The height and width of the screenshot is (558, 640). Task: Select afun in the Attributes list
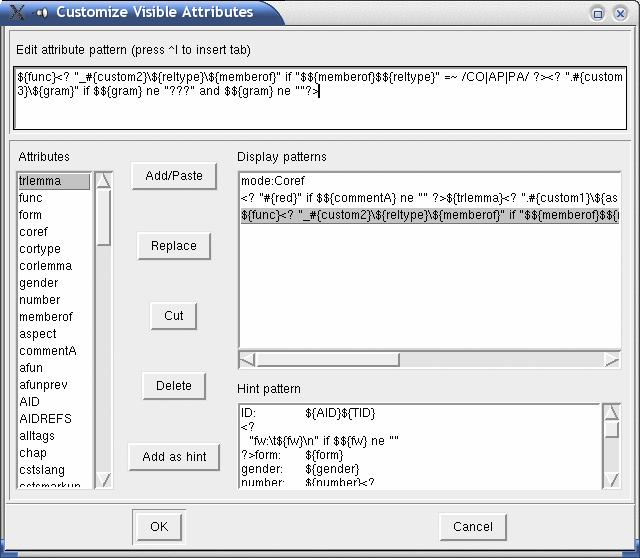(x=54, y=368)
